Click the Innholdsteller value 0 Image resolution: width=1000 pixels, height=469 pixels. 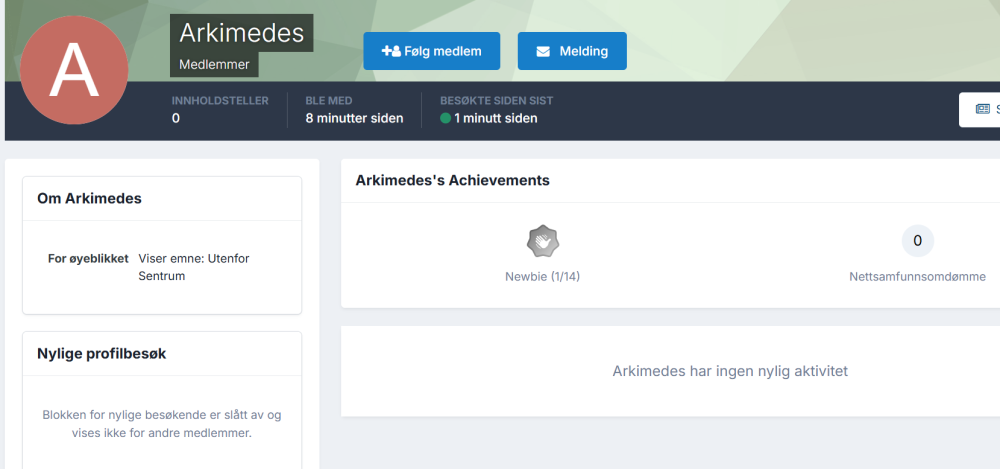[175, 118]
